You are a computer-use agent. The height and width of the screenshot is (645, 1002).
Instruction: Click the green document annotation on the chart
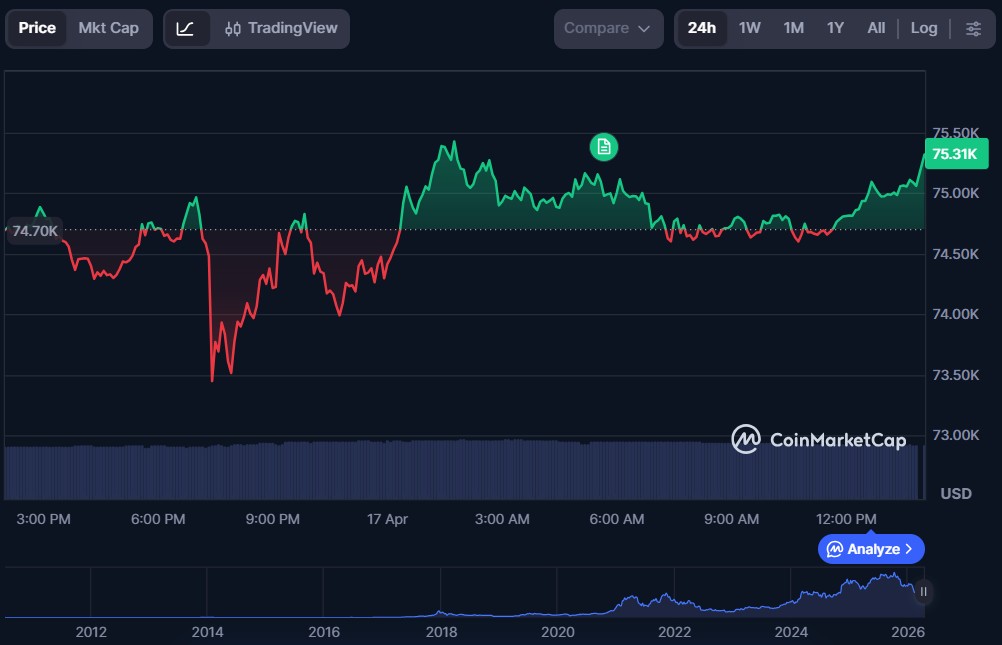[602, 146]
